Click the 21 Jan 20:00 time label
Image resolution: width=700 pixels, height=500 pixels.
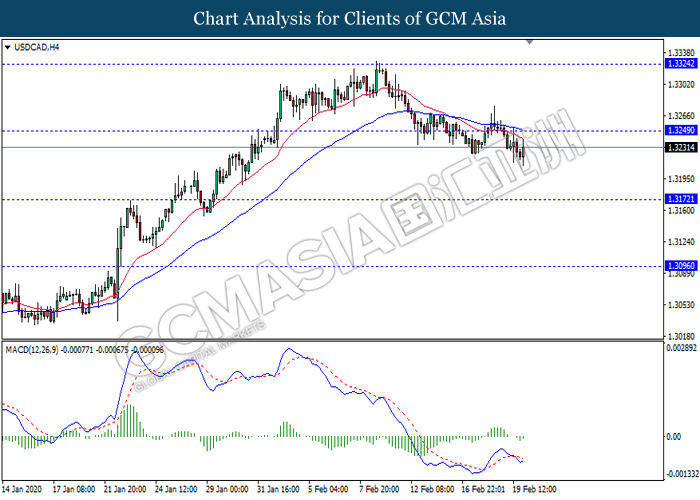125,490
